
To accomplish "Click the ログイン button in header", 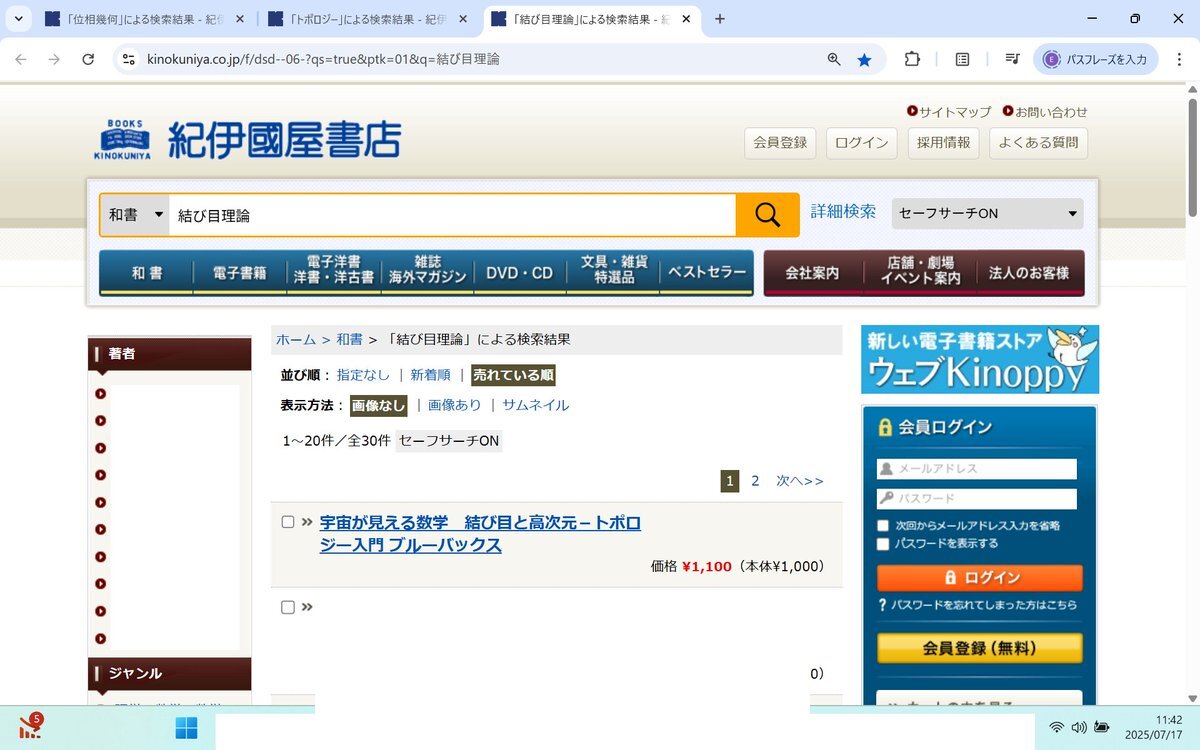I will tap(862, 143).
